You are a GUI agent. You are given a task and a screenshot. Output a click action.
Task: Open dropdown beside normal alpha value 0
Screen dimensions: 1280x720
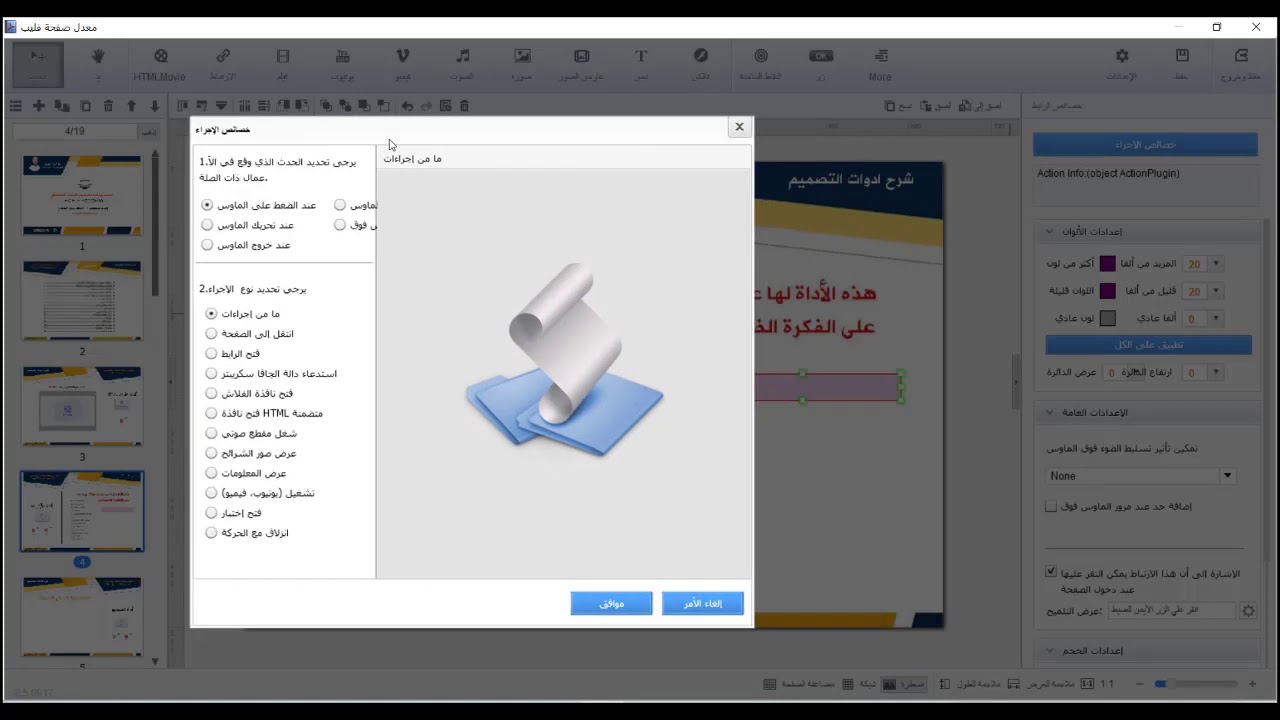pos(1216,319)
